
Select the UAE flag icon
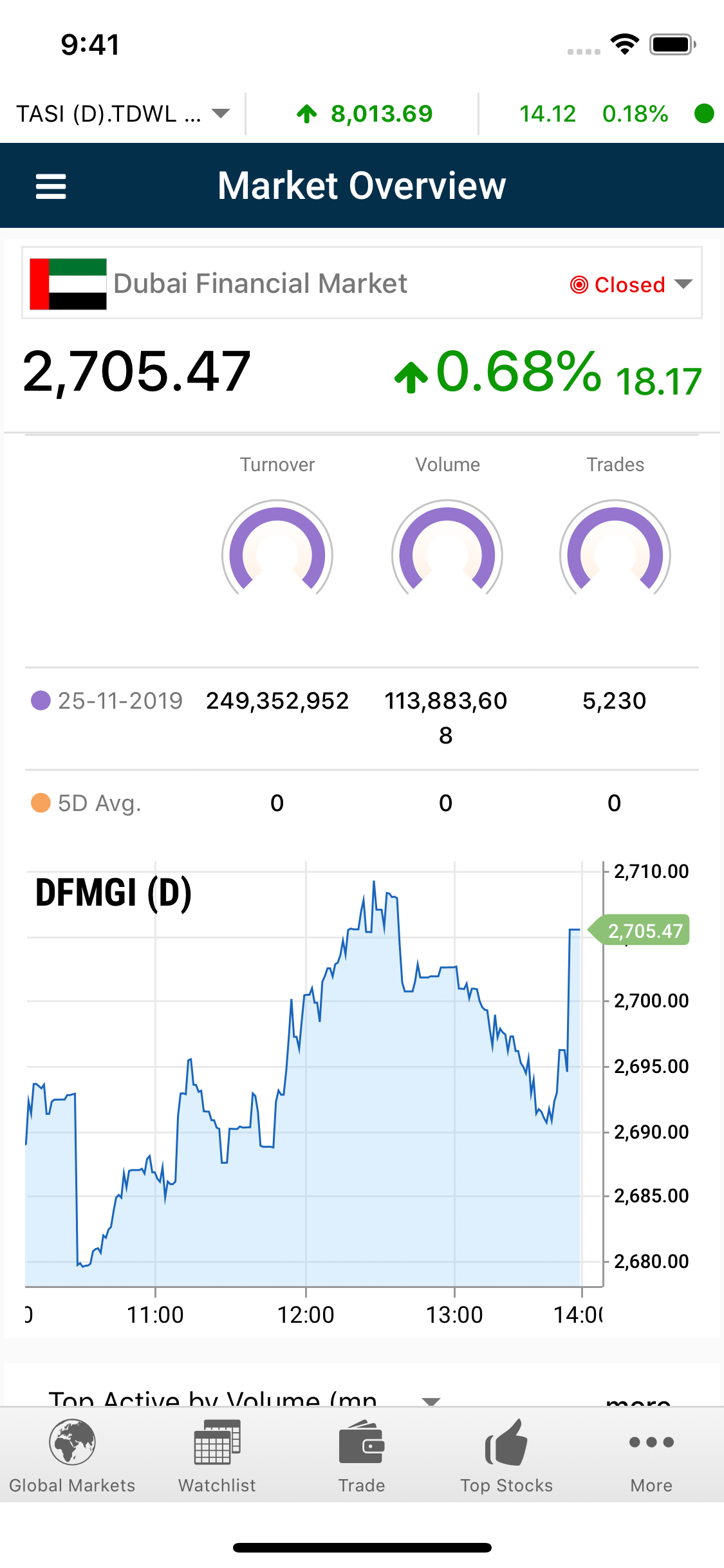(x=68, y=284)
